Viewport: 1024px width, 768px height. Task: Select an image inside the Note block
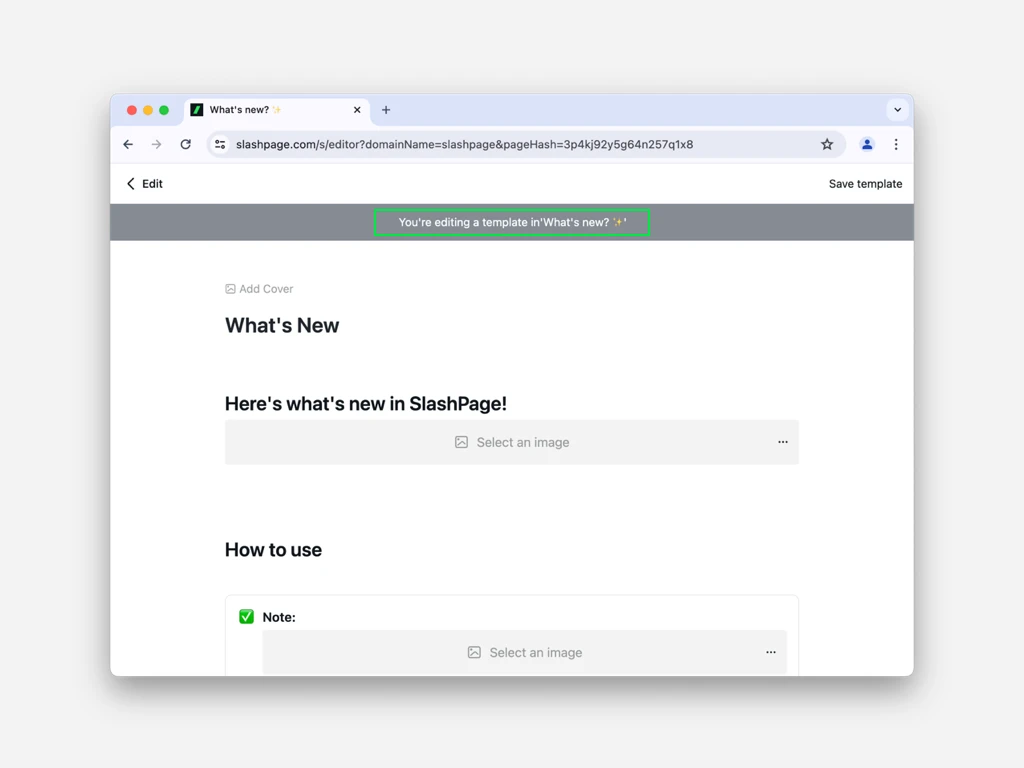pos(524,652)
